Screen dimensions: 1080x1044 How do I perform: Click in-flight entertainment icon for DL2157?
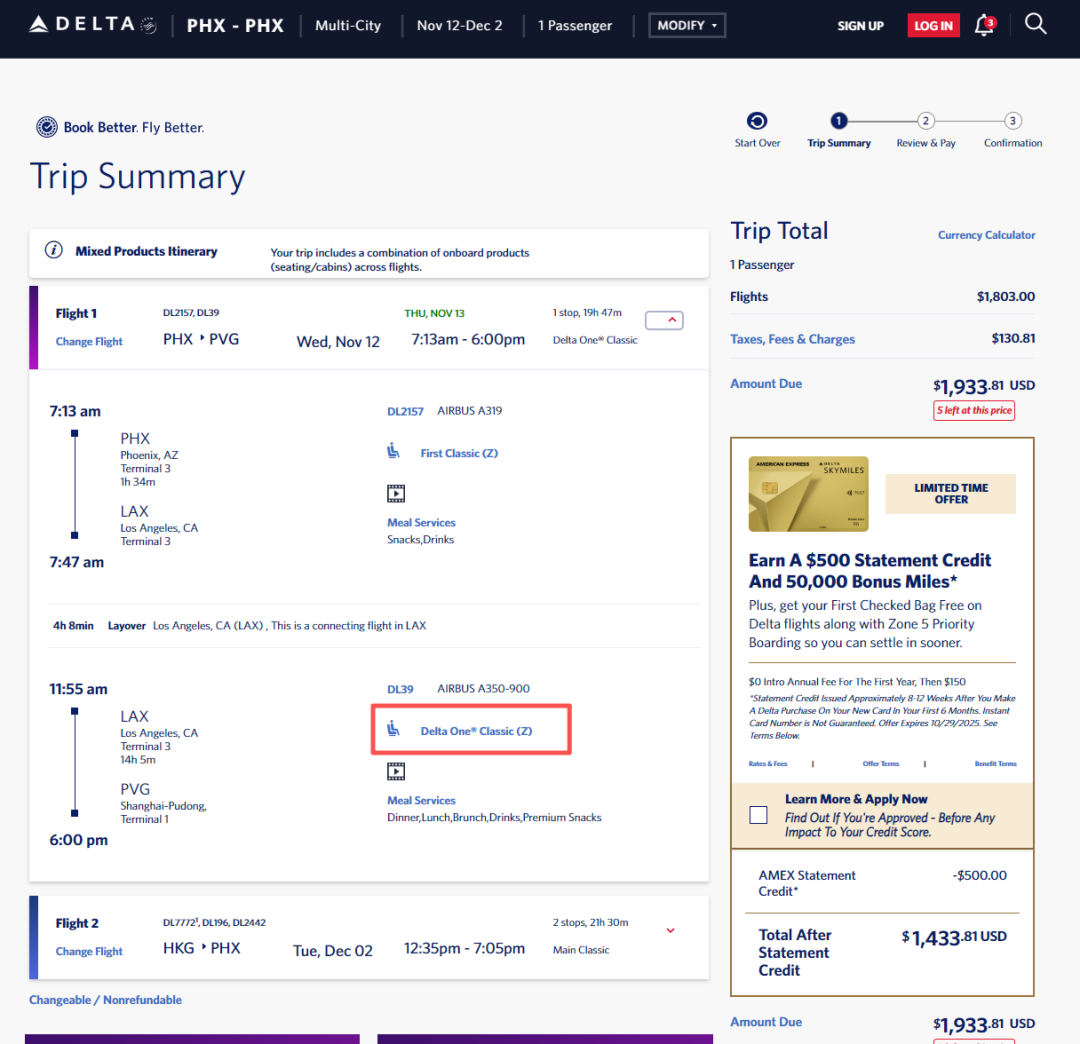click(396, 493)
